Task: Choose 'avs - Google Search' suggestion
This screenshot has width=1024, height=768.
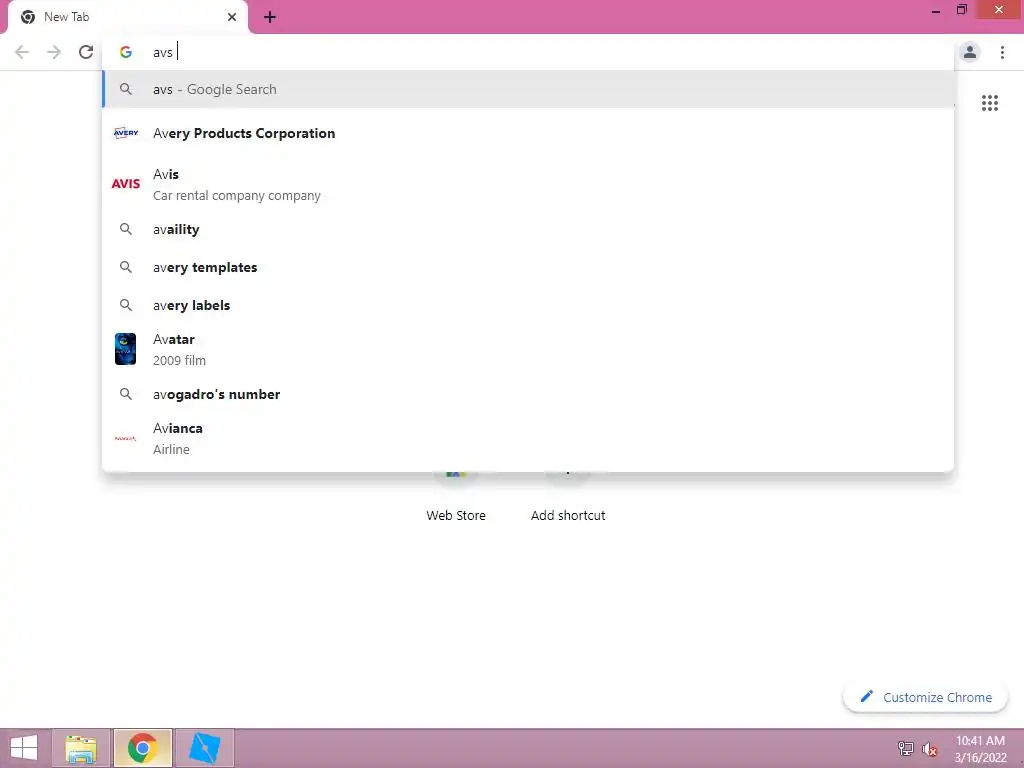Action: [528, 89]
